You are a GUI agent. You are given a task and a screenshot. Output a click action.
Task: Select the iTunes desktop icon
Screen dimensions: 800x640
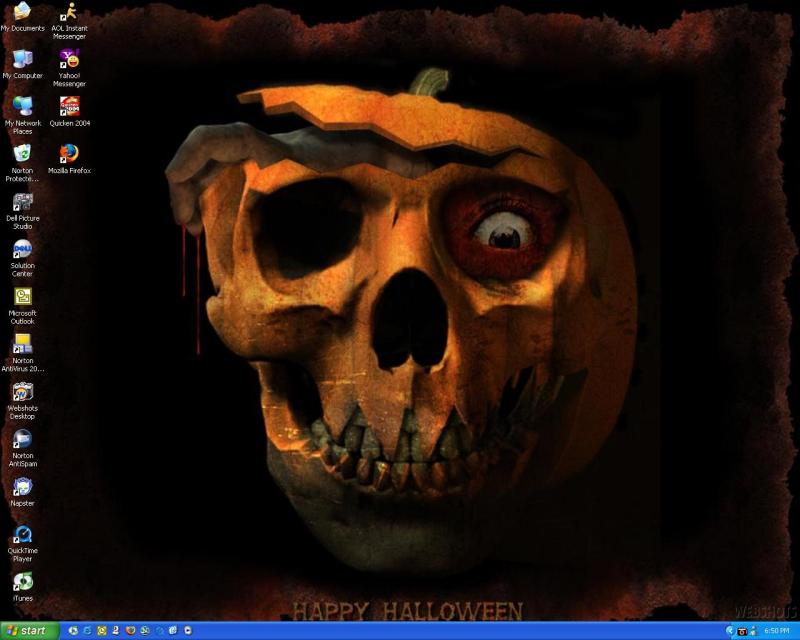[22, 582]
